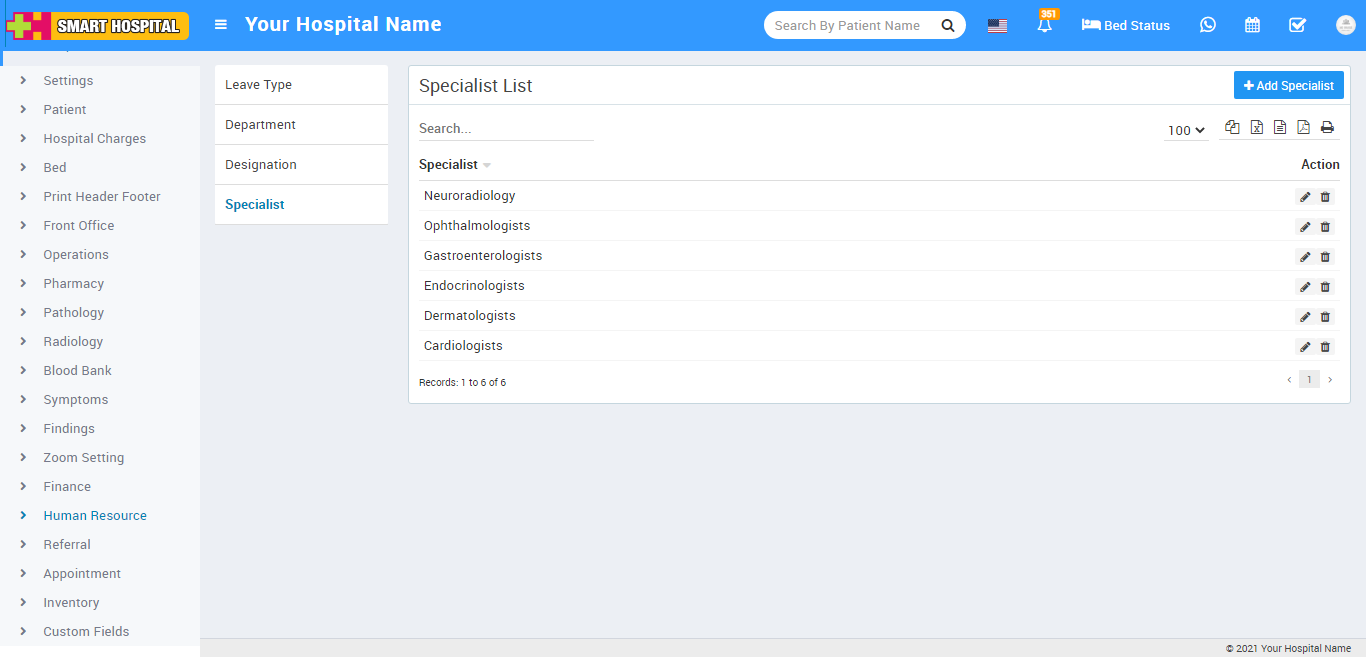The height and width of the screenshot is (657, 1366).
Task: Click the notification bell icon
Action: point(1045,26)
